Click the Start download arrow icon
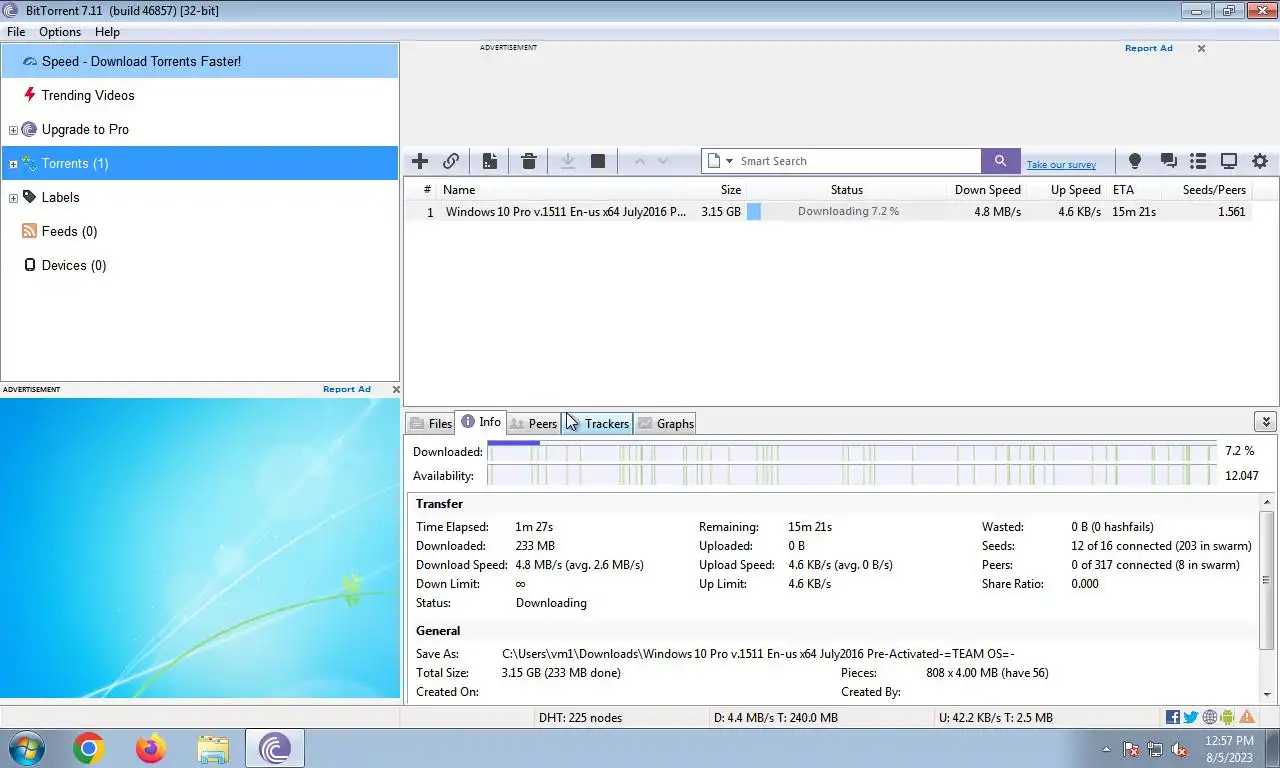The width and height of the screenshot is (1280, 768). point(568,161)
